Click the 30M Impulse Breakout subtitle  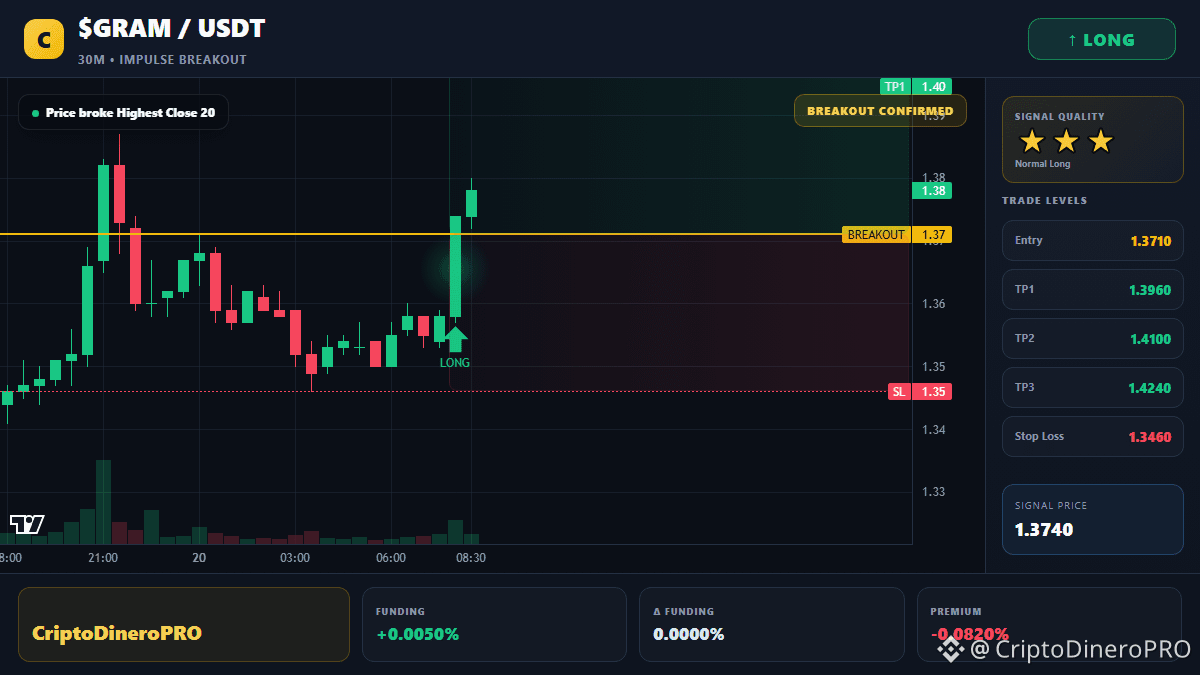[x=162, y=60]
